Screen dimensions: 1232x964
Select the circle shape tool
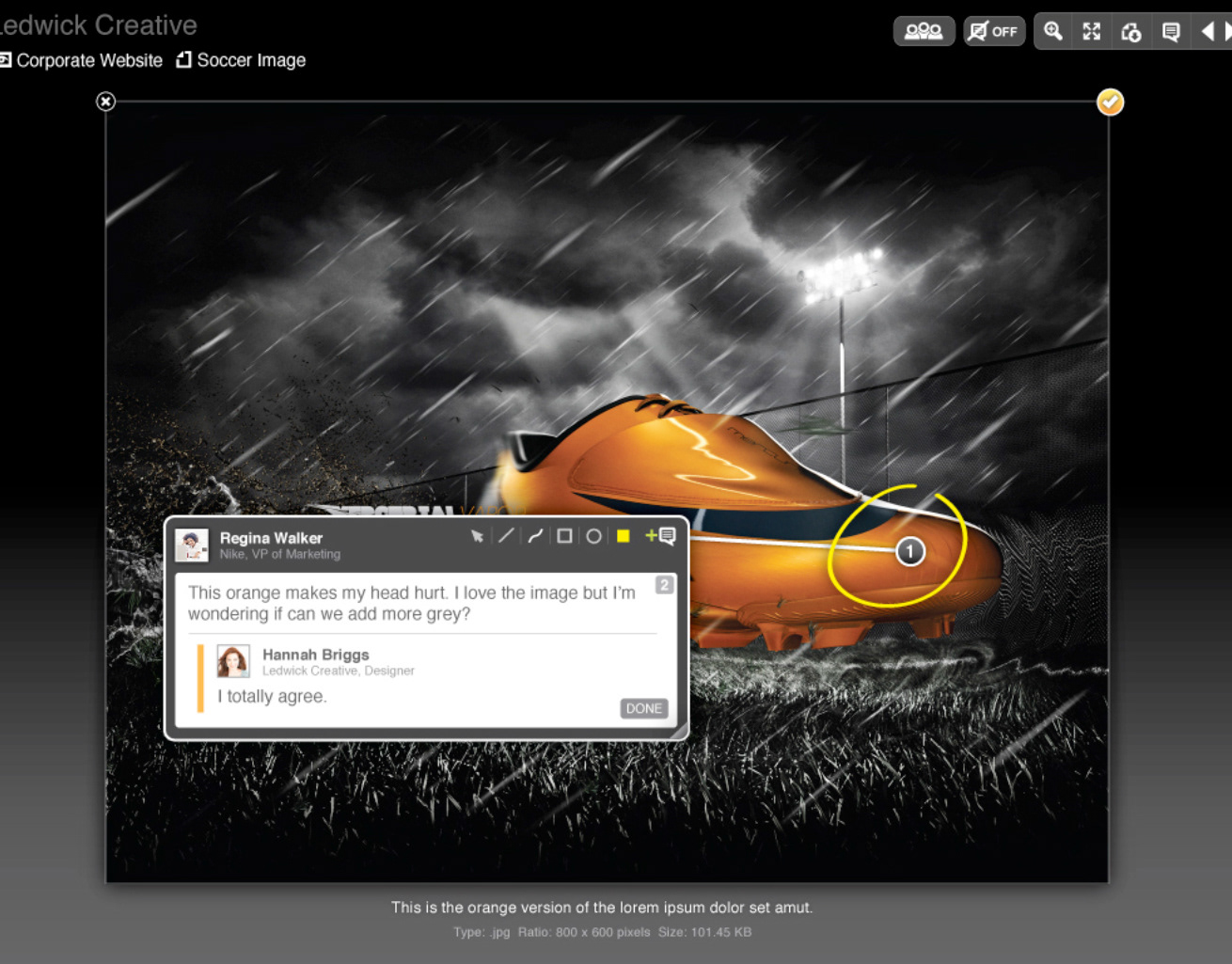tap(593, 536)
